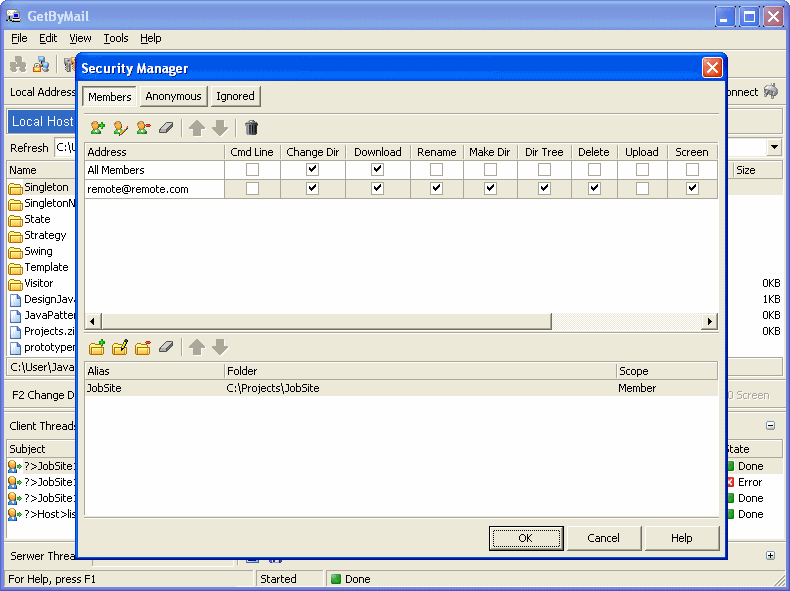Screen dimensions: 790x591
Task: Uncheck Dir Tree for remote@remote.com
Action: [544, 188]
